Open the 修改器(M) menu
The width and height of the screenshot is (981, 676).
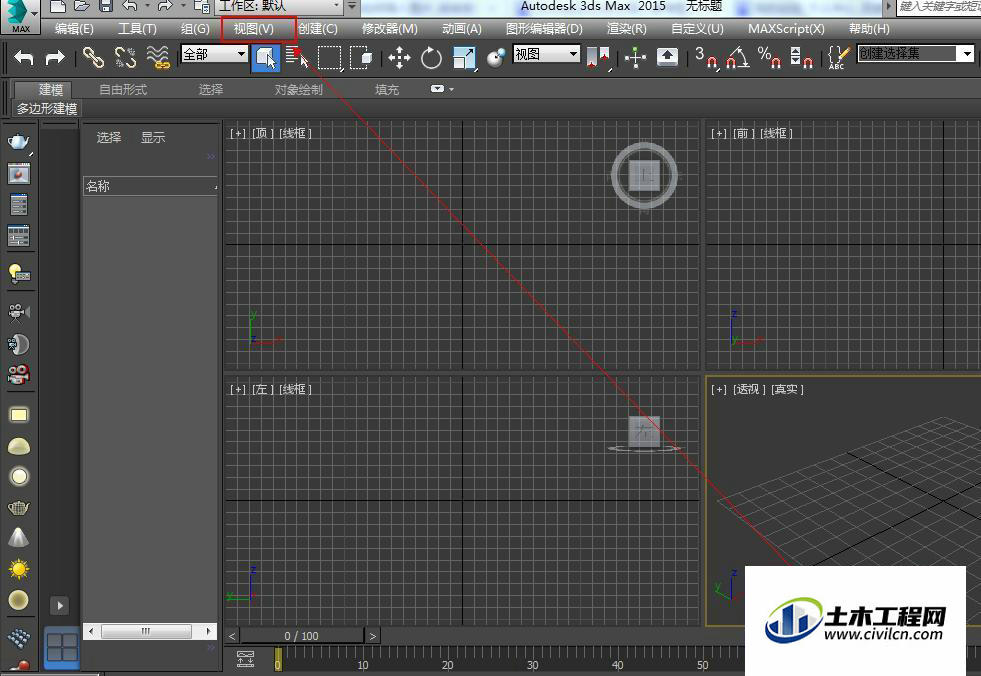[x=390, y=29]
